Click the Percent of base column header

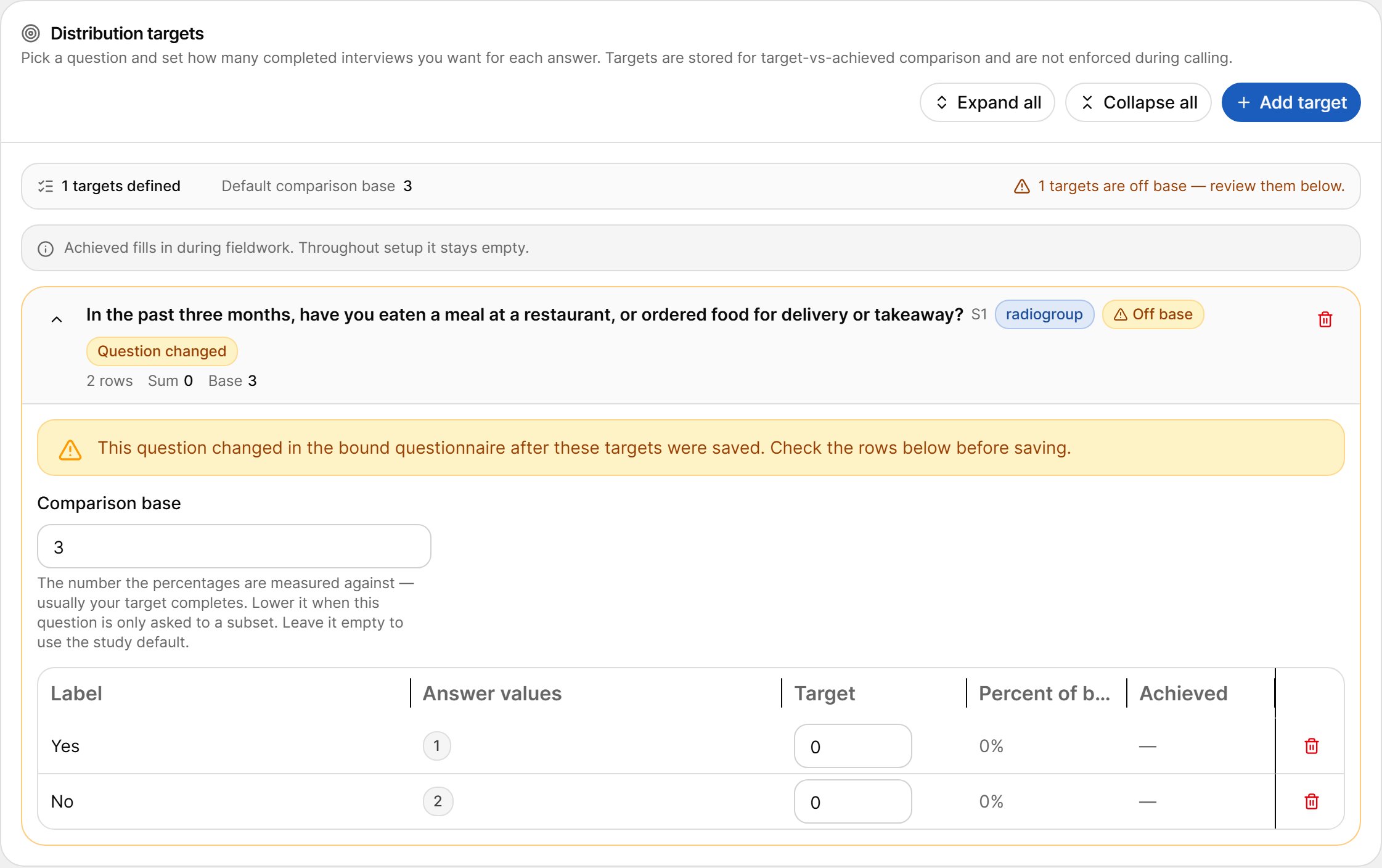pos(1044,694)
